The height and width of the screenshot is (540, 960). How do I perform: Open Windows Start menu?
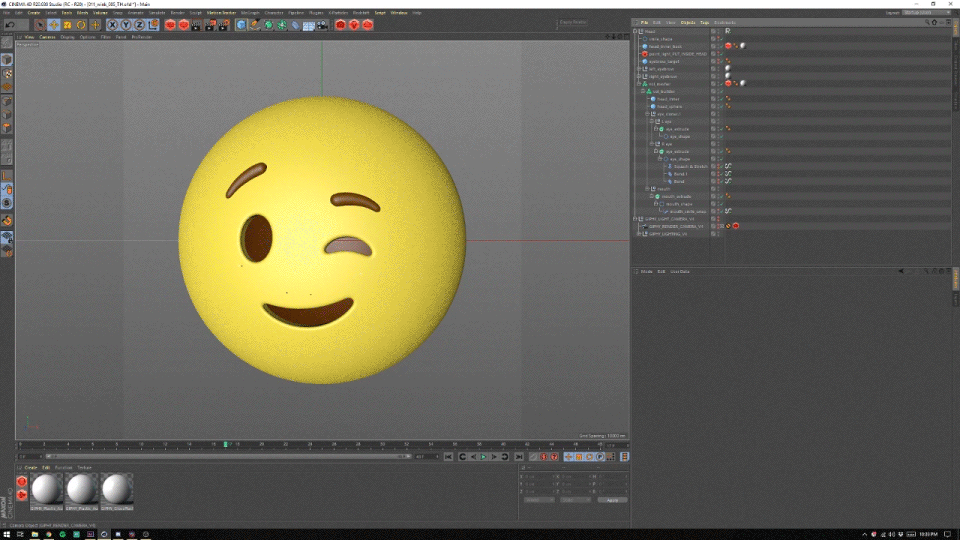[x=7, y=534]
